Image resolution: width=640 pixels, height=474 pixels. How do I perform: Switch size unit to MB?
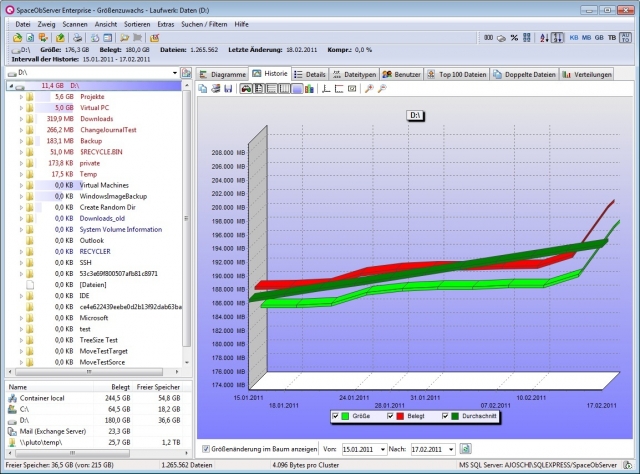coord(584,37)
